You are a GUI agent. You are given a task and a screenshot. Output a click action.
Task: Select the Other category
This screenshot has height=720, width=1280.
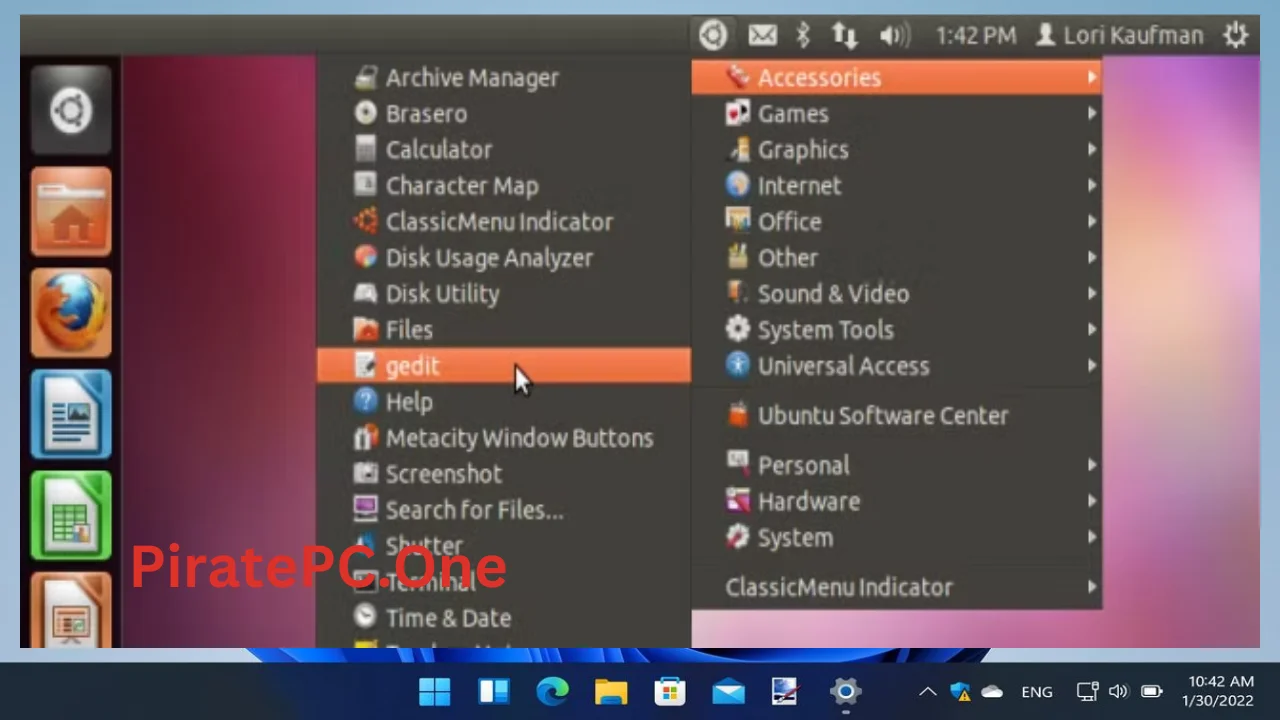(x=896, y=258)
